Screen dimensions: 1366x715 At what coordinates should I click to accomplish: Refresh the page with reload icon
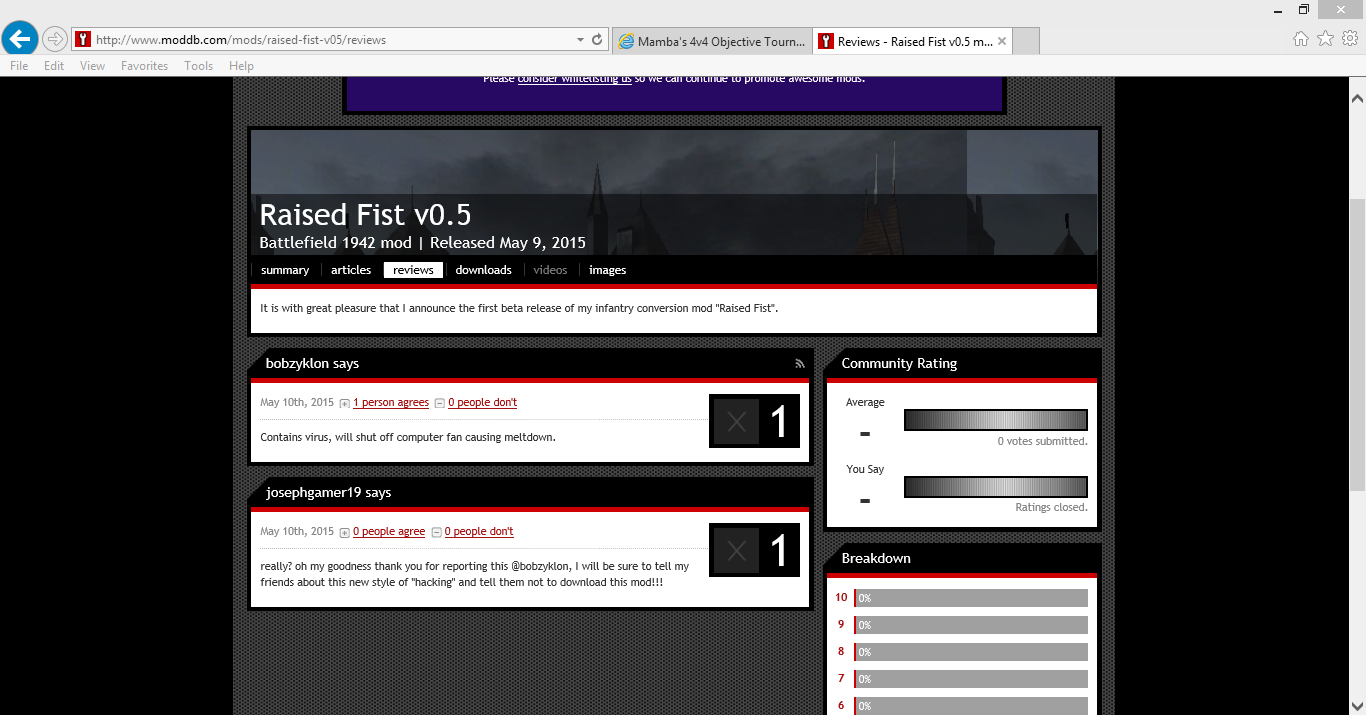click(x=598, y=40)
